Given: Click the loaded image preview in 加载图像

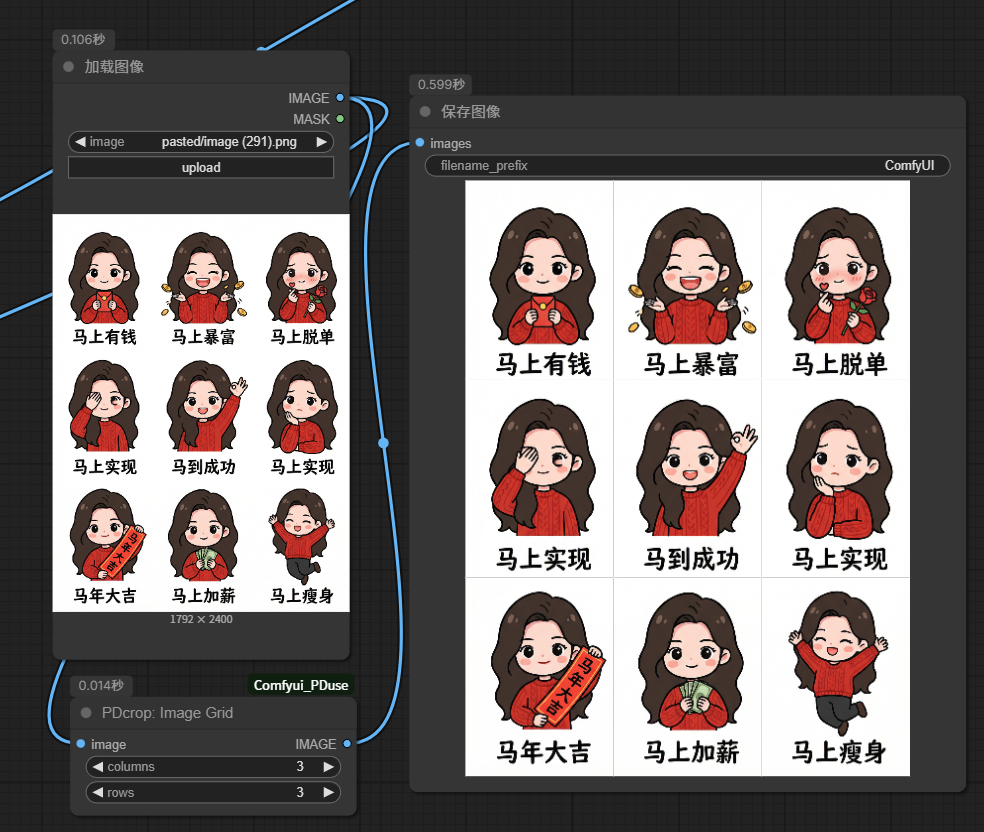Looking at the screenshot, I should [201, 413].
